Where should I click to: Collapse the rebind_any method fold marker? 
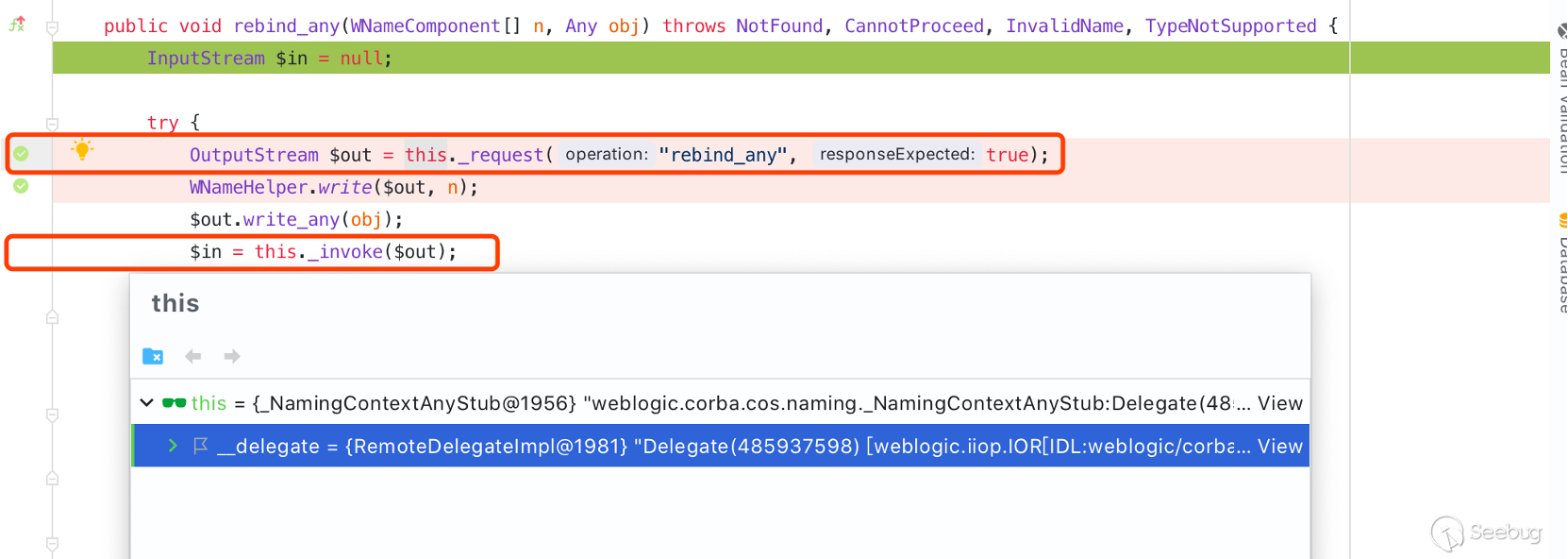pos(53,27)
